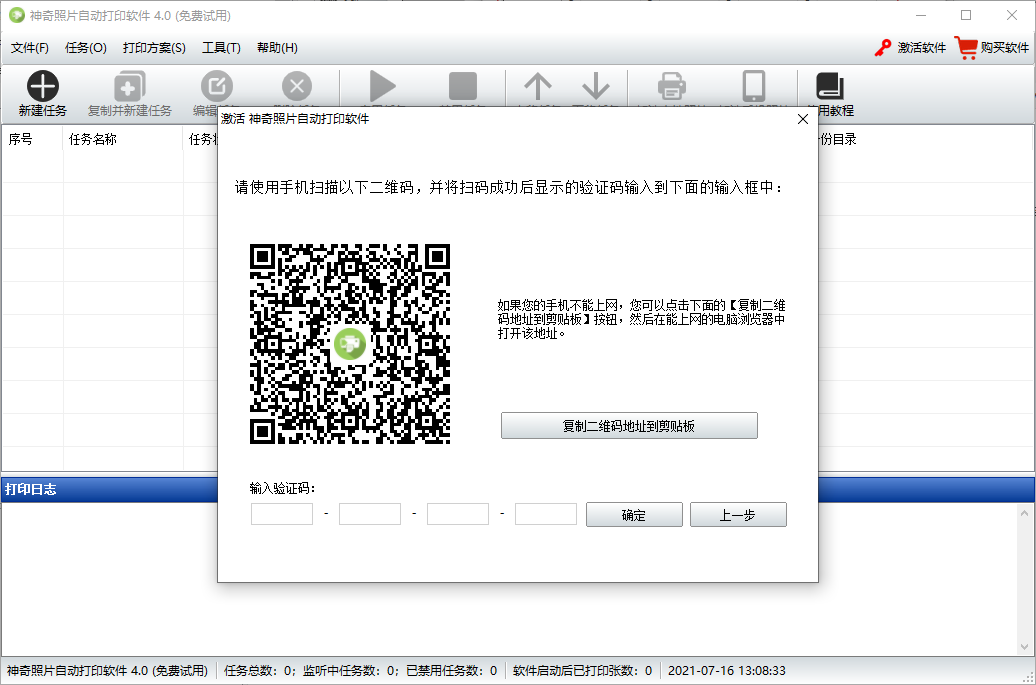Screen dimensions: 1036x685
Task: Click the stop square toolbar icon
Action: 462,86
